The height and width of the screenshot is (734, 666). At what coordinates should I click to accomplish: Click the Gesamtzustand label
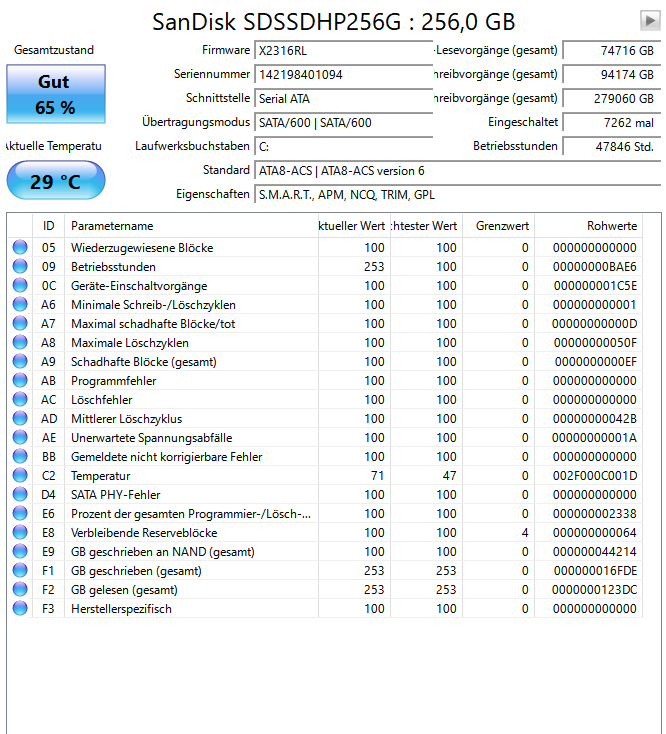(54, 50)
